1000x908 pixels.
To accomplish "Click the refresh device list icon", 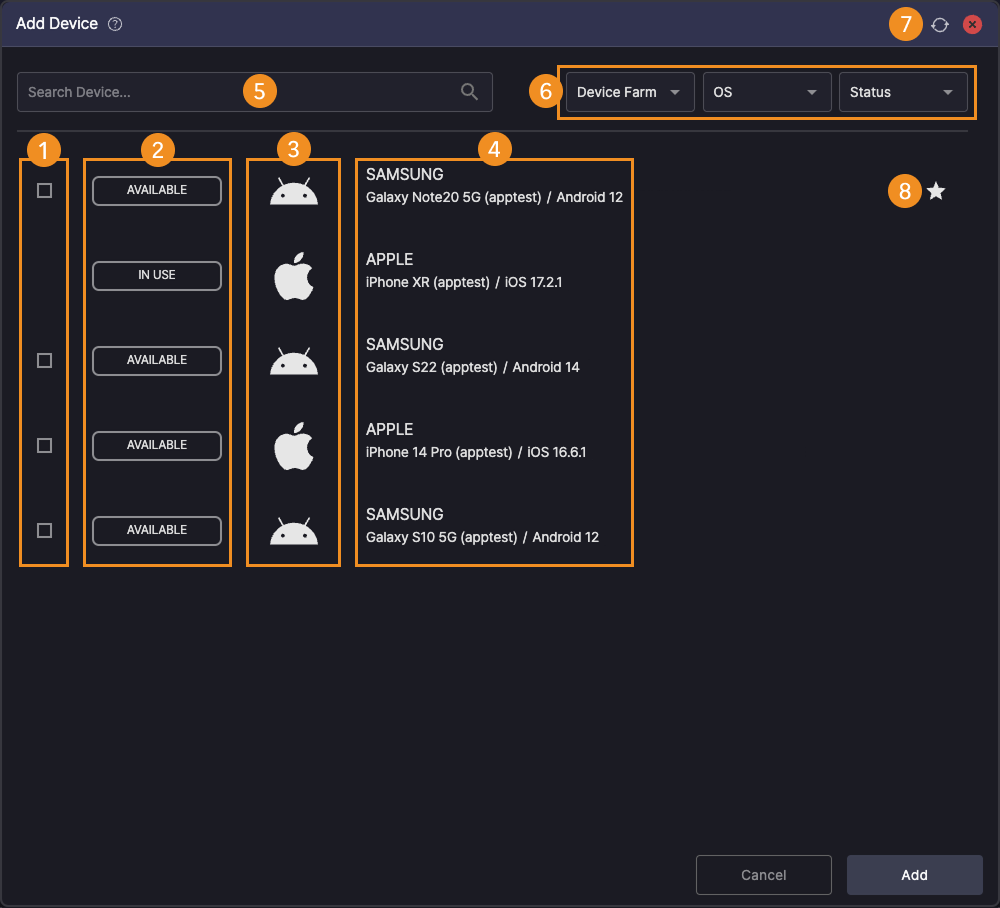I will (x=940, y=25).
